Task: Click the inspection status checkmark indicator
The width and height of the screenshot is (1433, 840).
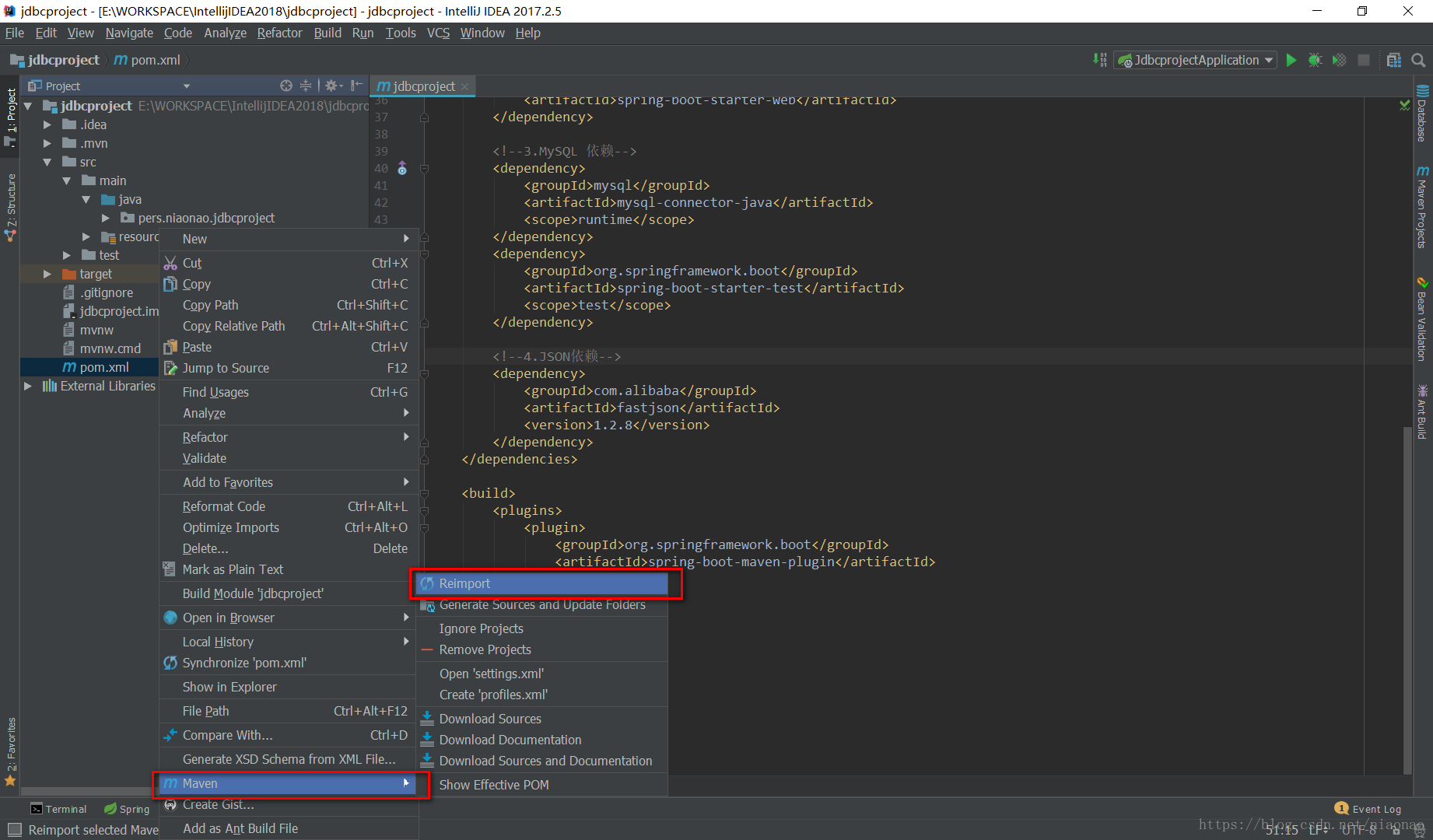Action: (x=1404, y=105)
